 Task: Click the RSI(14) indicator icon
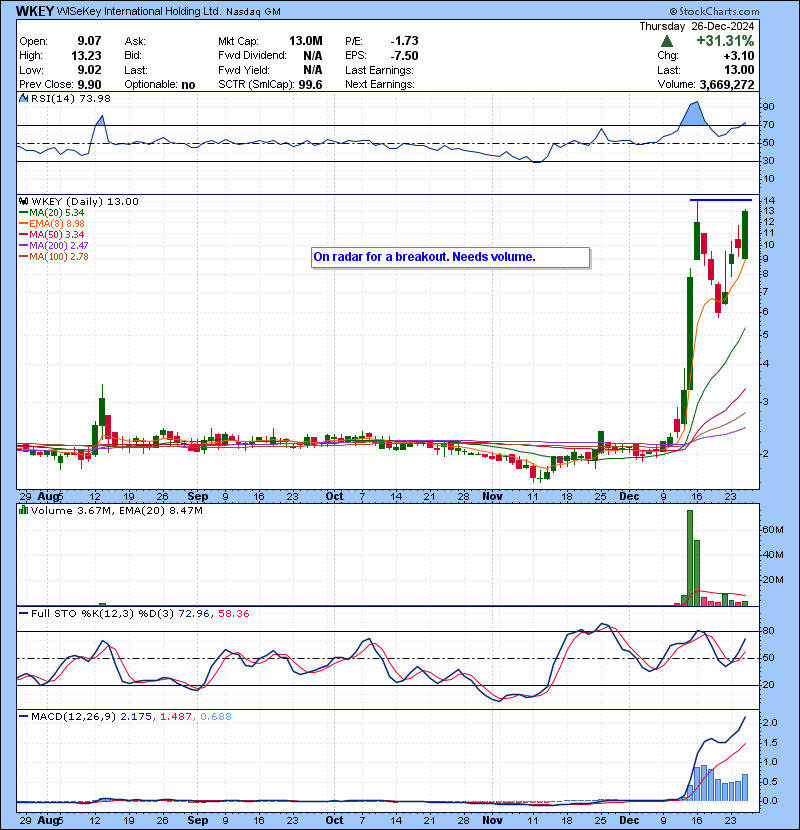[x=23, y=98]
